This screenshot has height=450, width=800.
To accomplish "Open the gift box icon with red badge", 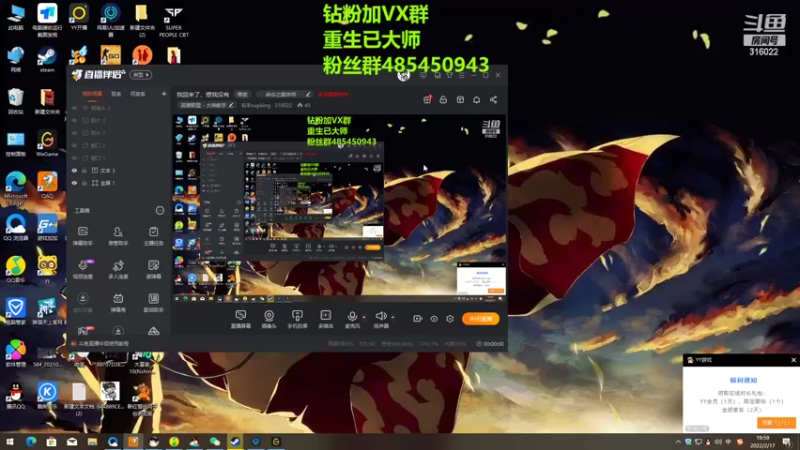I will pos(427,99).
